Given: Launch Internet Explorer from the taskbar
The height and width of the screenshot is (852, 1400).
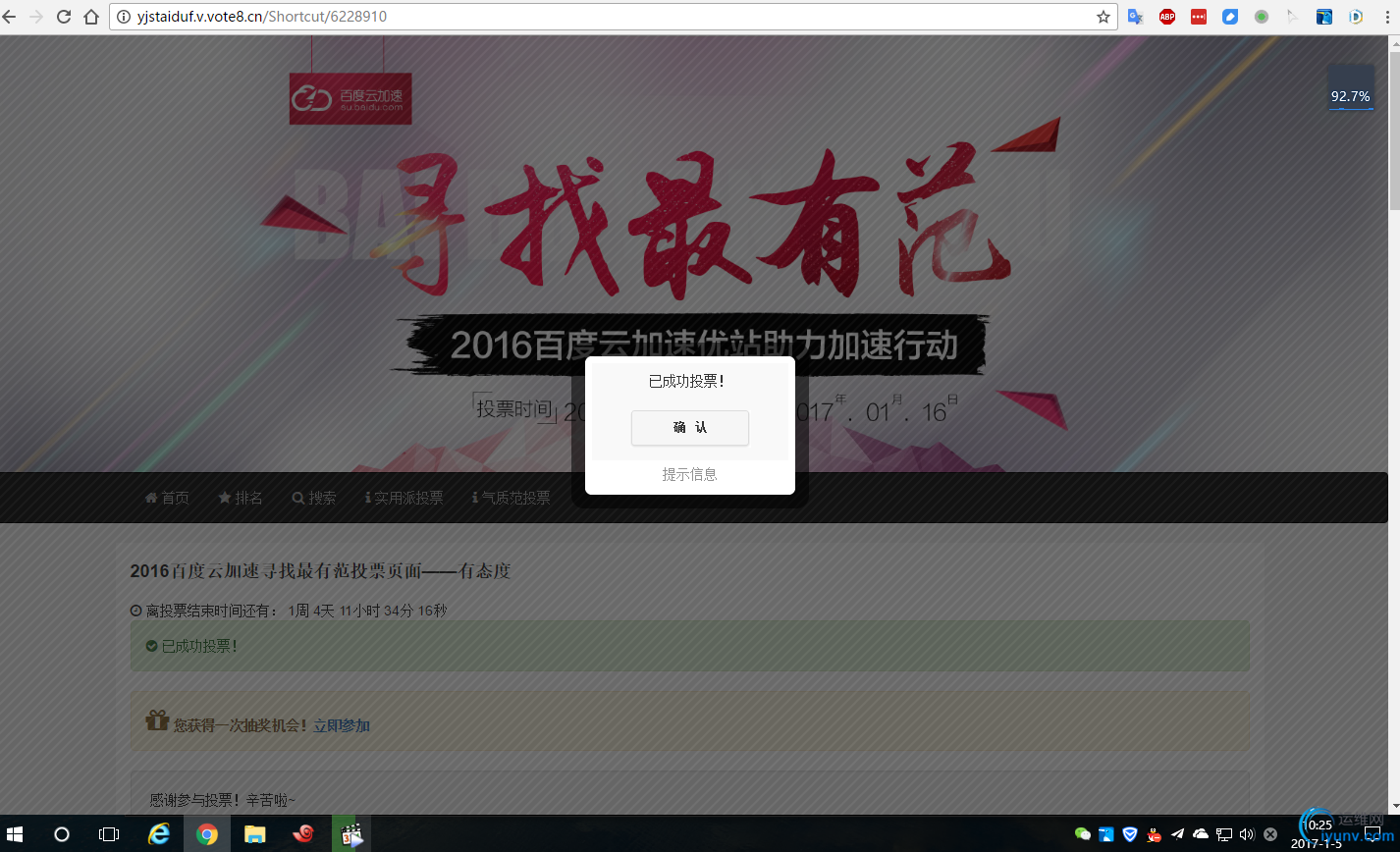Looking at the screenshot, I should pyautogui.click(x=158, y=834).
